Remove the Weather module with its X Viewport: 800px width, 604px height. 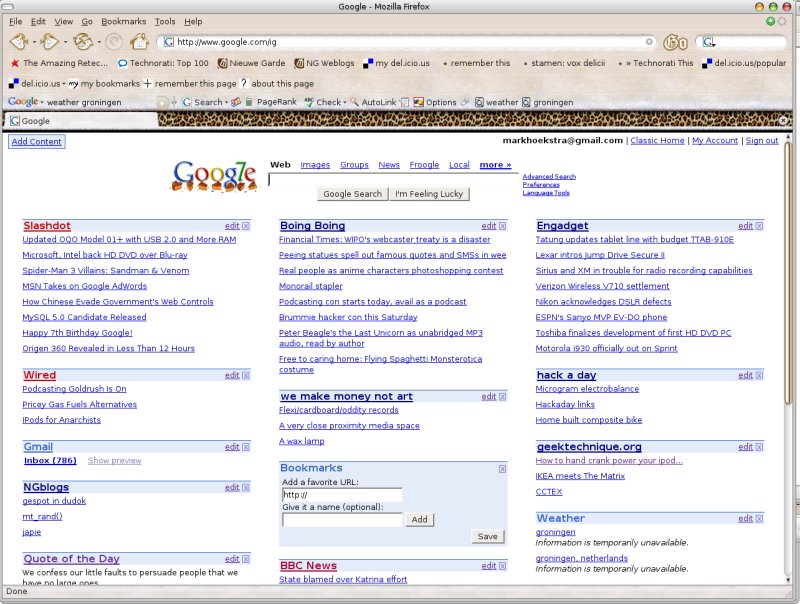tap(759, 519)
